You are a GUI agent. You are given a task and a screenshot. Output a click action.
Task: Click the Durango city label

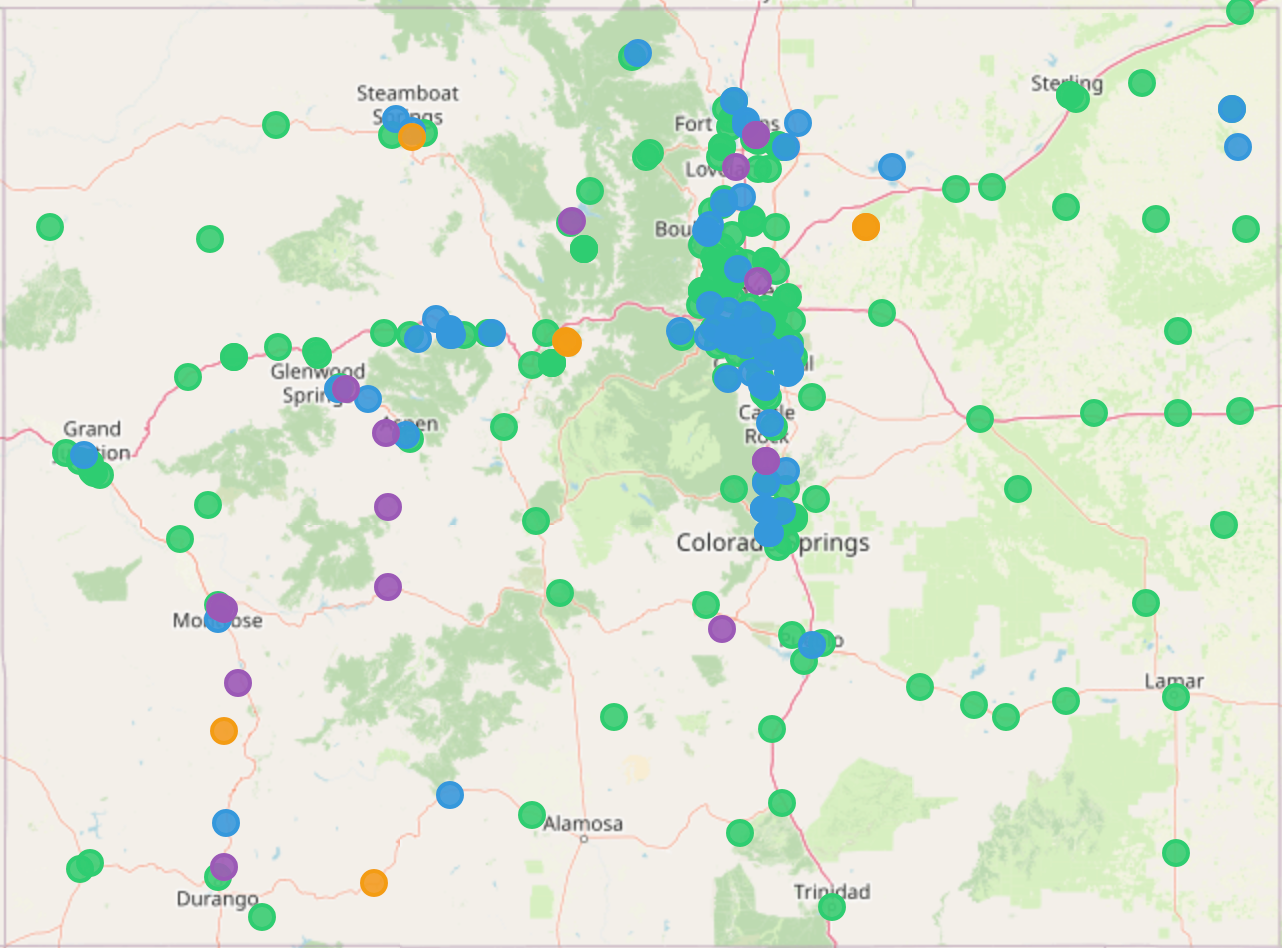(217, 899)
